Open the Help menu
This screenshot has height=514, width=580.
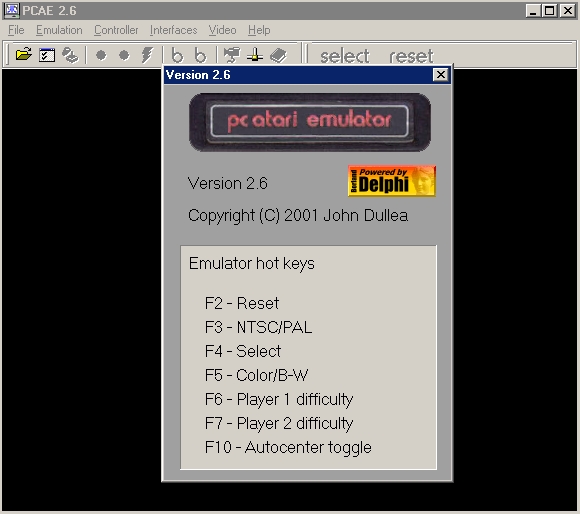(259, 30)
